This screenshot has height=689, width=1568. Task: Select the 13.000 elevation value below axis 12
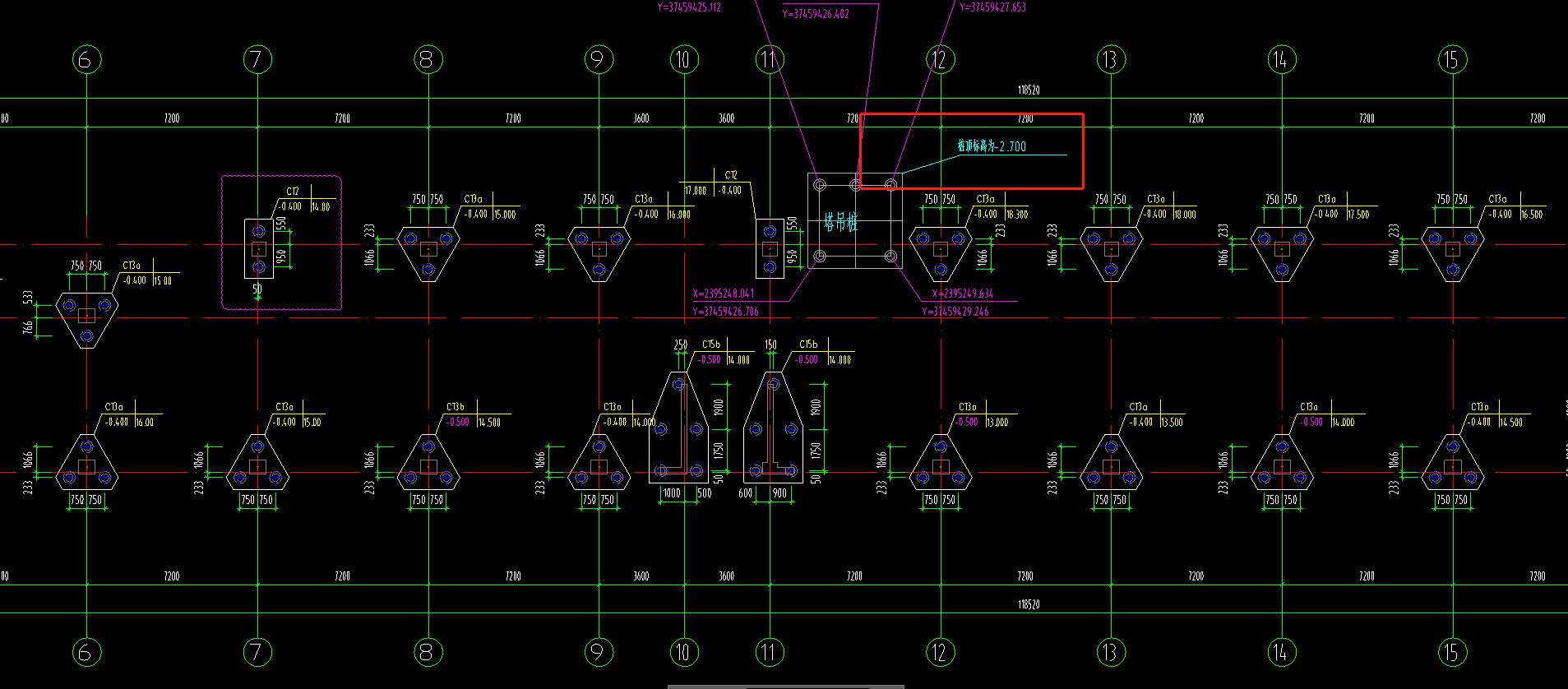(997, 423)
